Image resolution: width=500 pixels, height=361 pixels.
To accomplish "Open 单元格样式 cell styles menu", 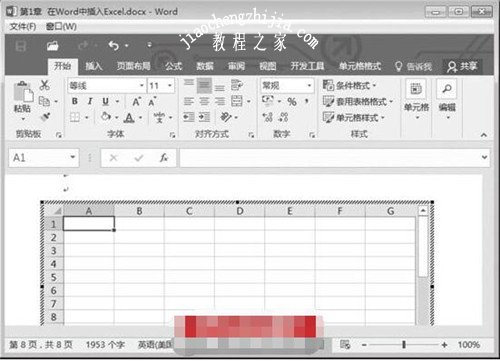I will pyautogui.click(x=354, y=117).
